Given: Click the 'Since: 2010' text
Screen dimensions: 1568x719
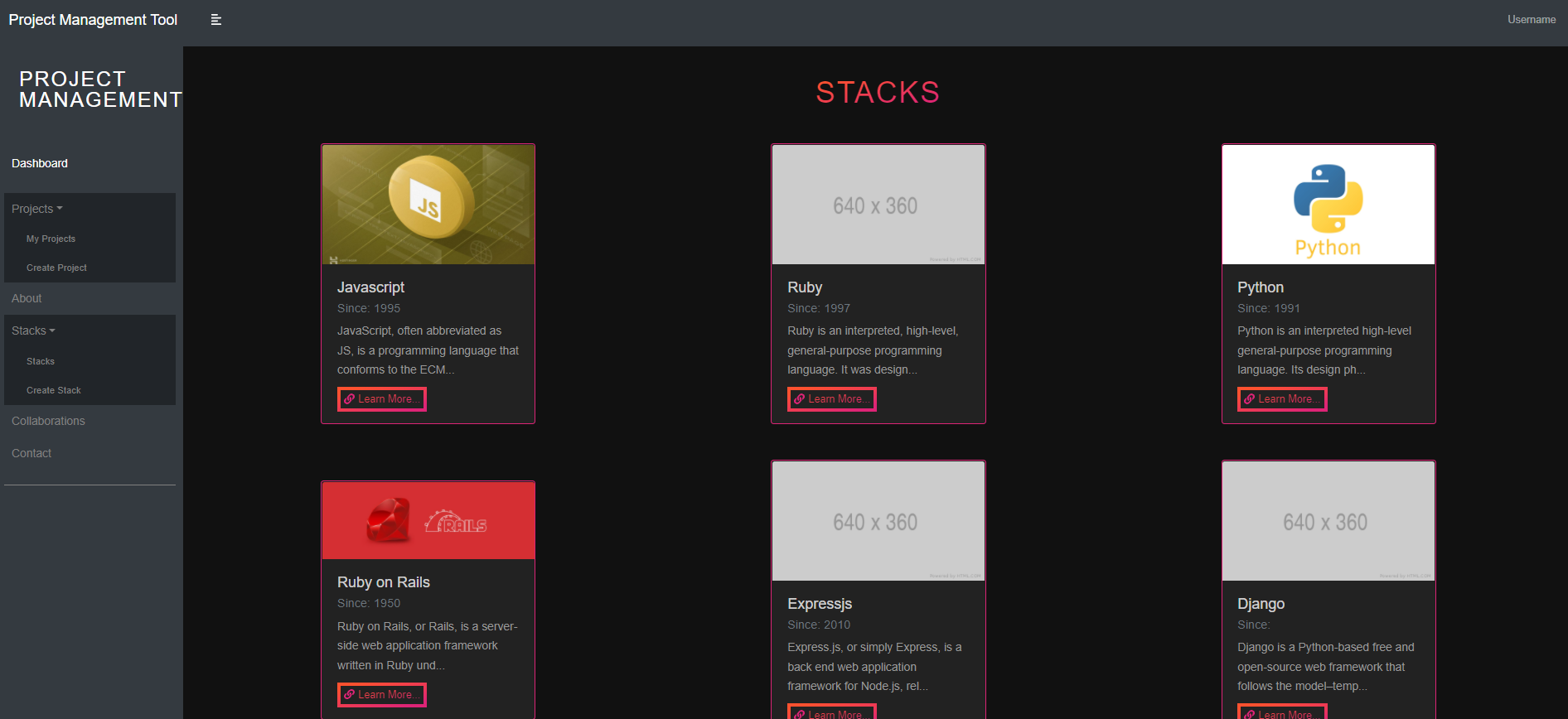Looking at the screenshot, I should coord(819,625).
